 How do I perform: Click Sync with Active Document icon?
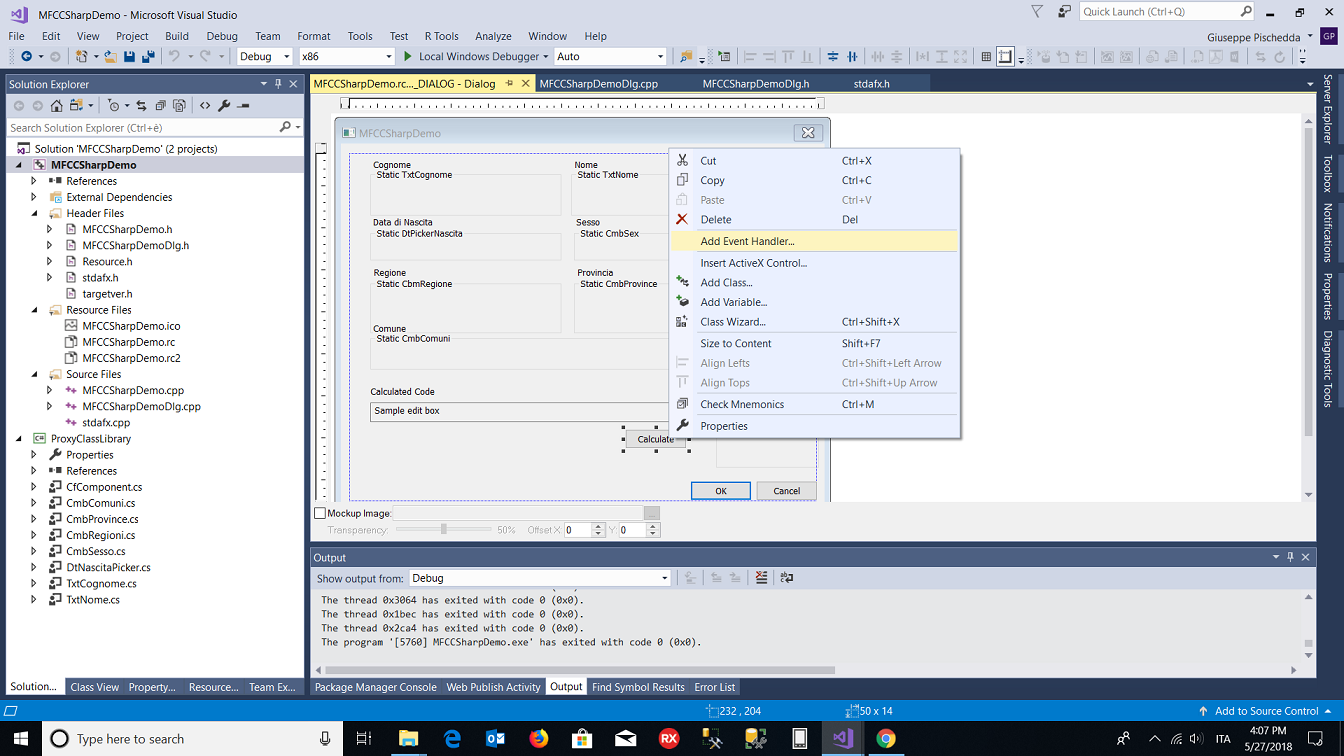pos(142,105)
